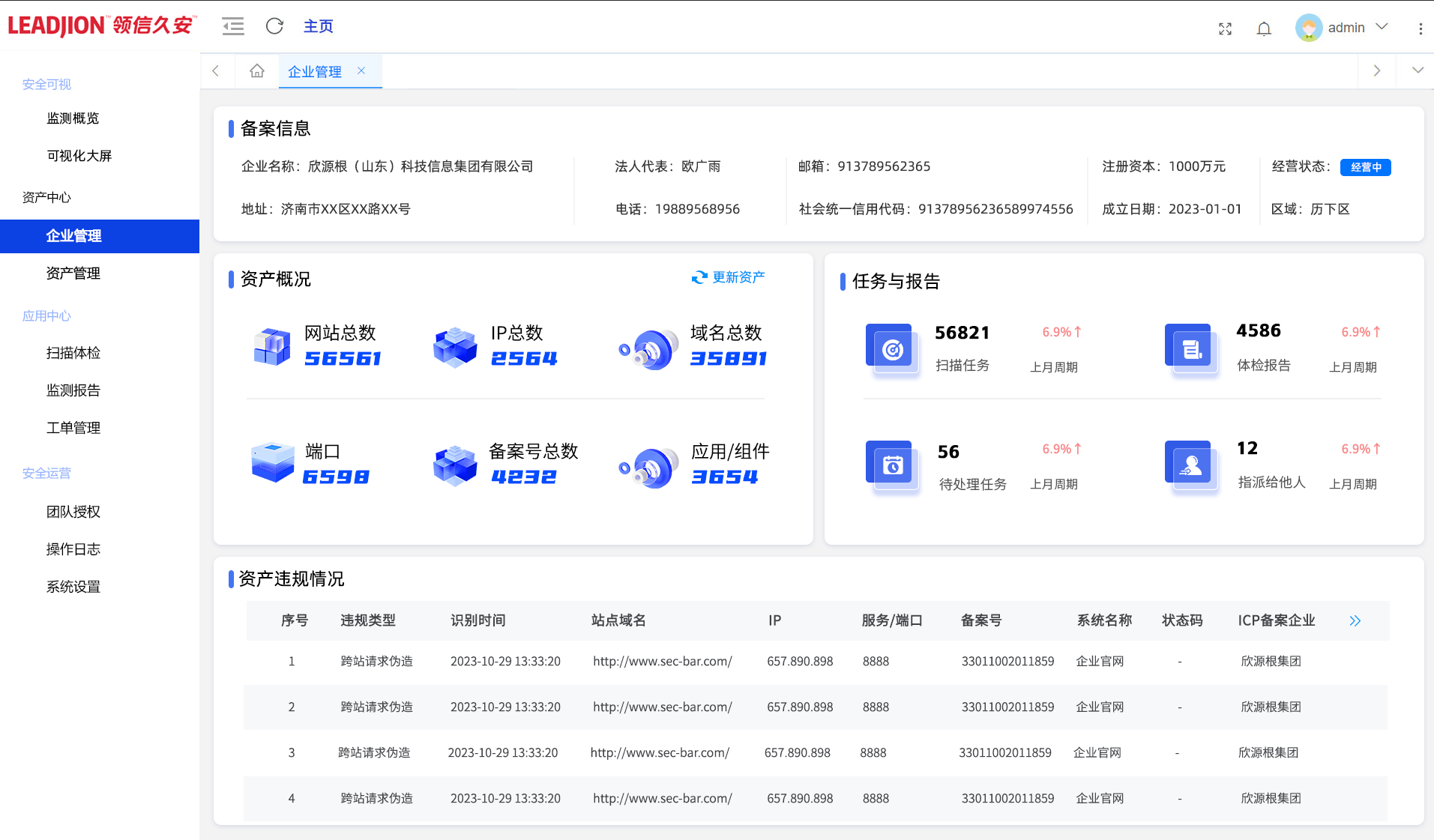Click the 应用/组件 value 3654
The width and height of the screenshot is (1434, 840).
(x=725, y=477)
